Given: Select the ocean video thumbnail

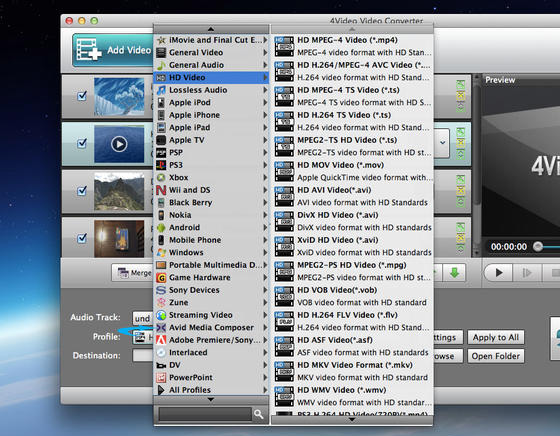Looking at the screenshot, I should click(x=119, y=144).
